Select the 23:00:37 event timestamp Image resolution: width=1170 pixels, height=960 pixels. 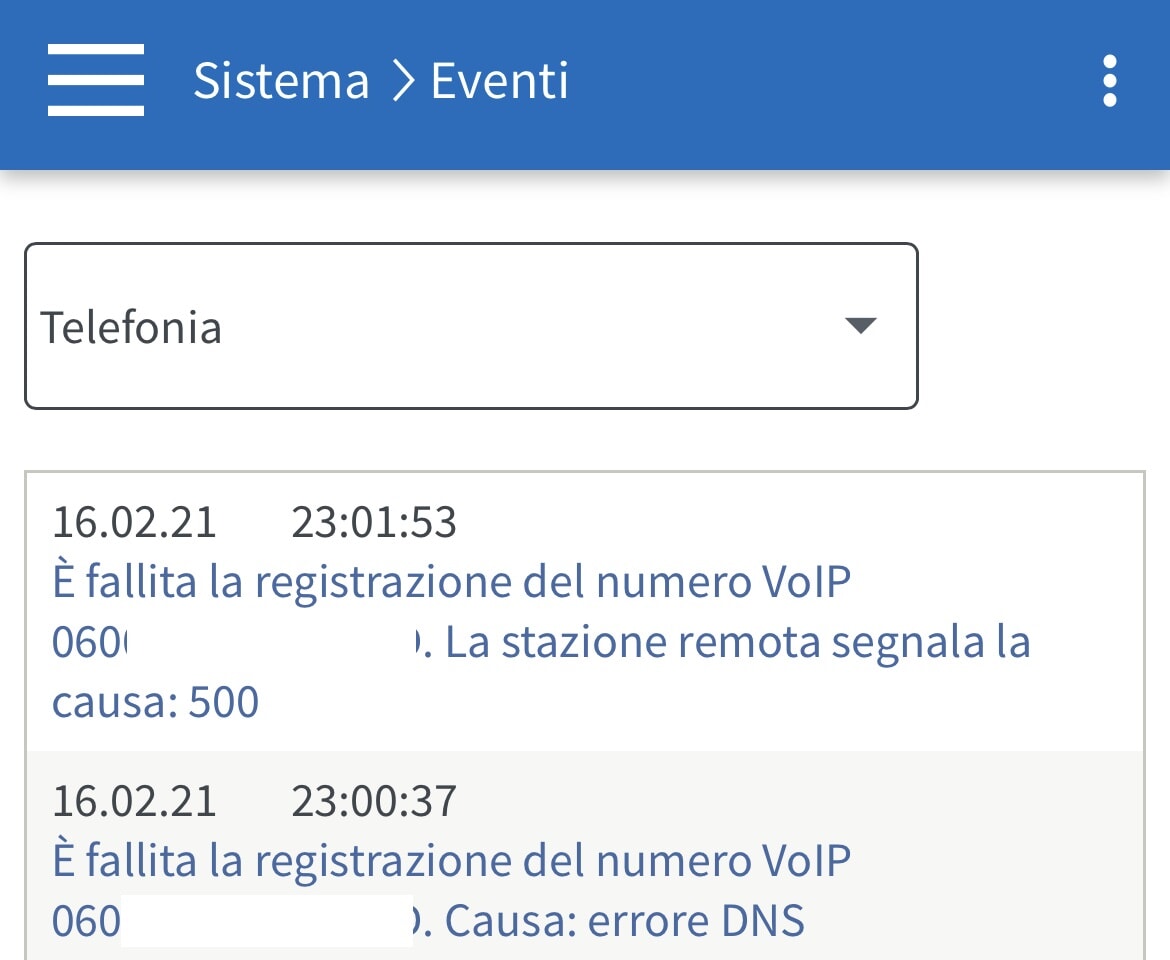pos(374,801)
